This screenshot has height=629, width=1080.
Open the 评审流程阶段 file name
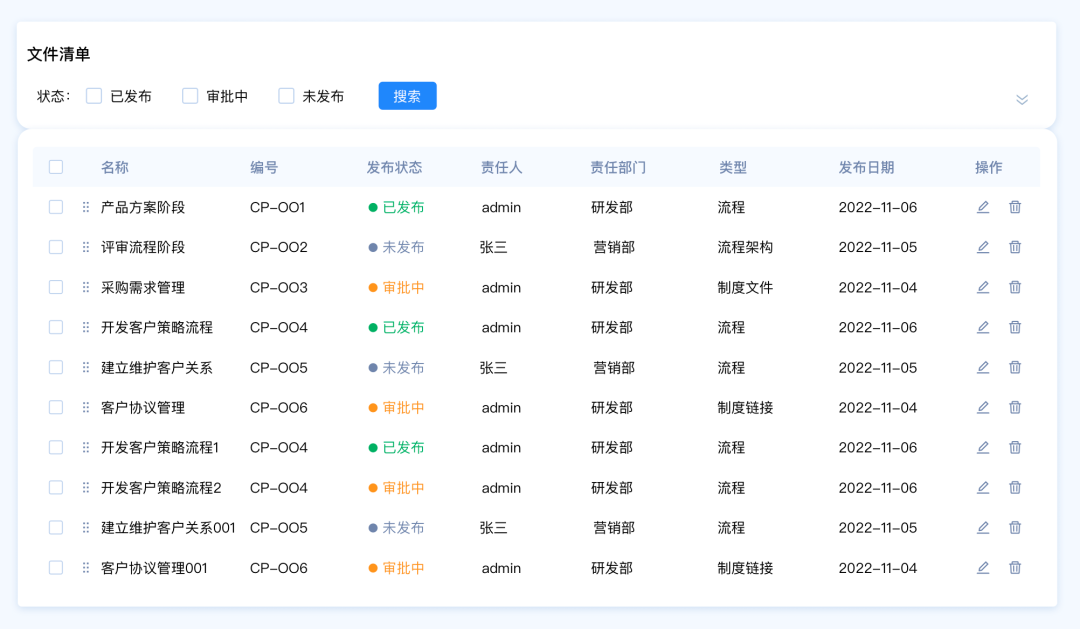pos(143,247)
